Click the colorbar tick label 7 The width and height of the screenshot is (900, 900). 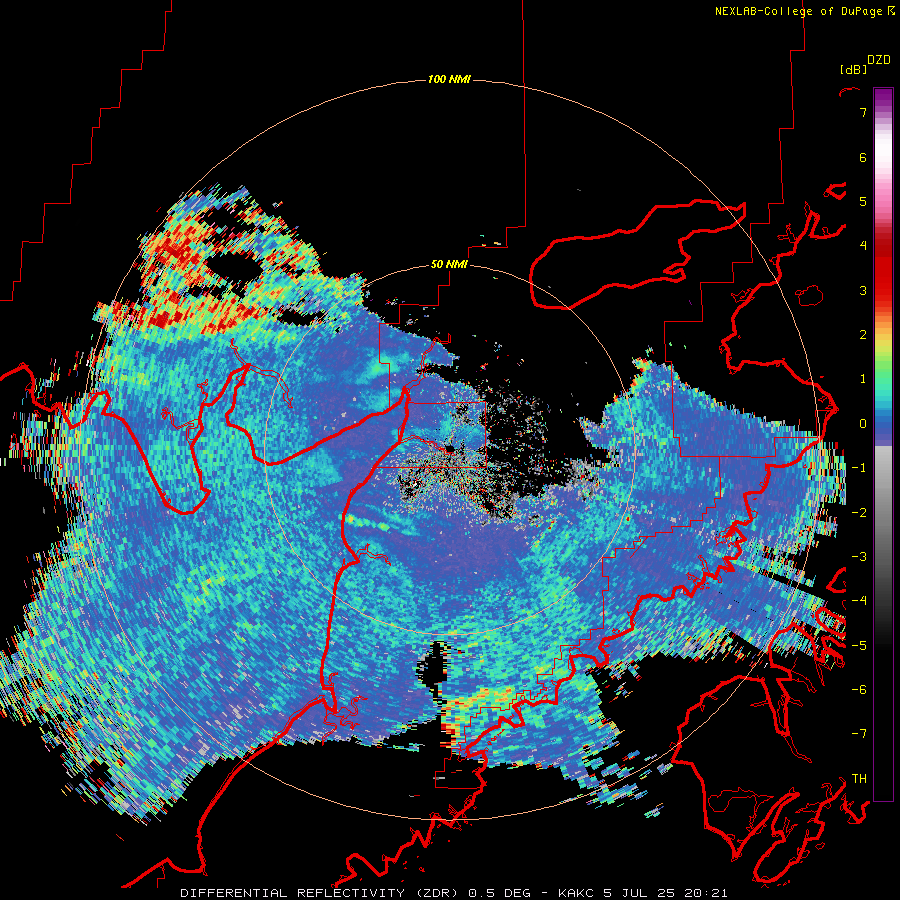[863, 112]
